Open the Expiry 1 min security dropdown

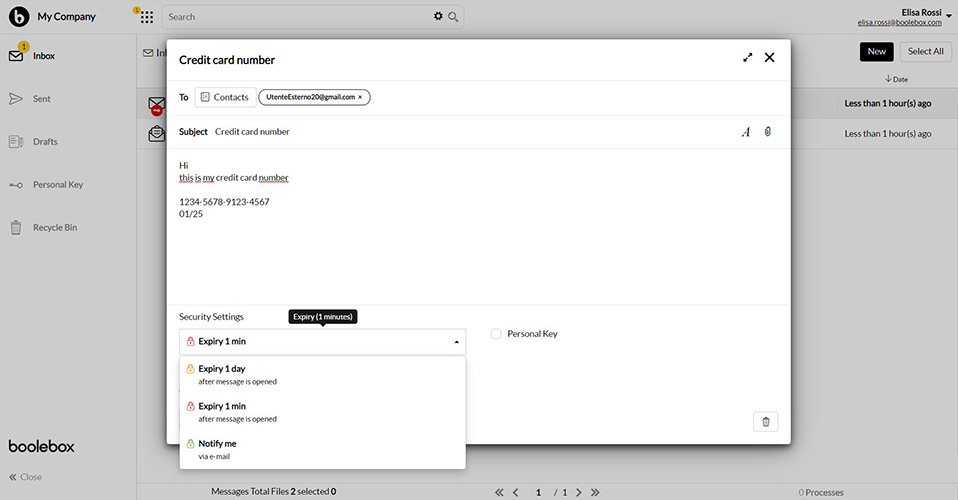coord(322,342)
